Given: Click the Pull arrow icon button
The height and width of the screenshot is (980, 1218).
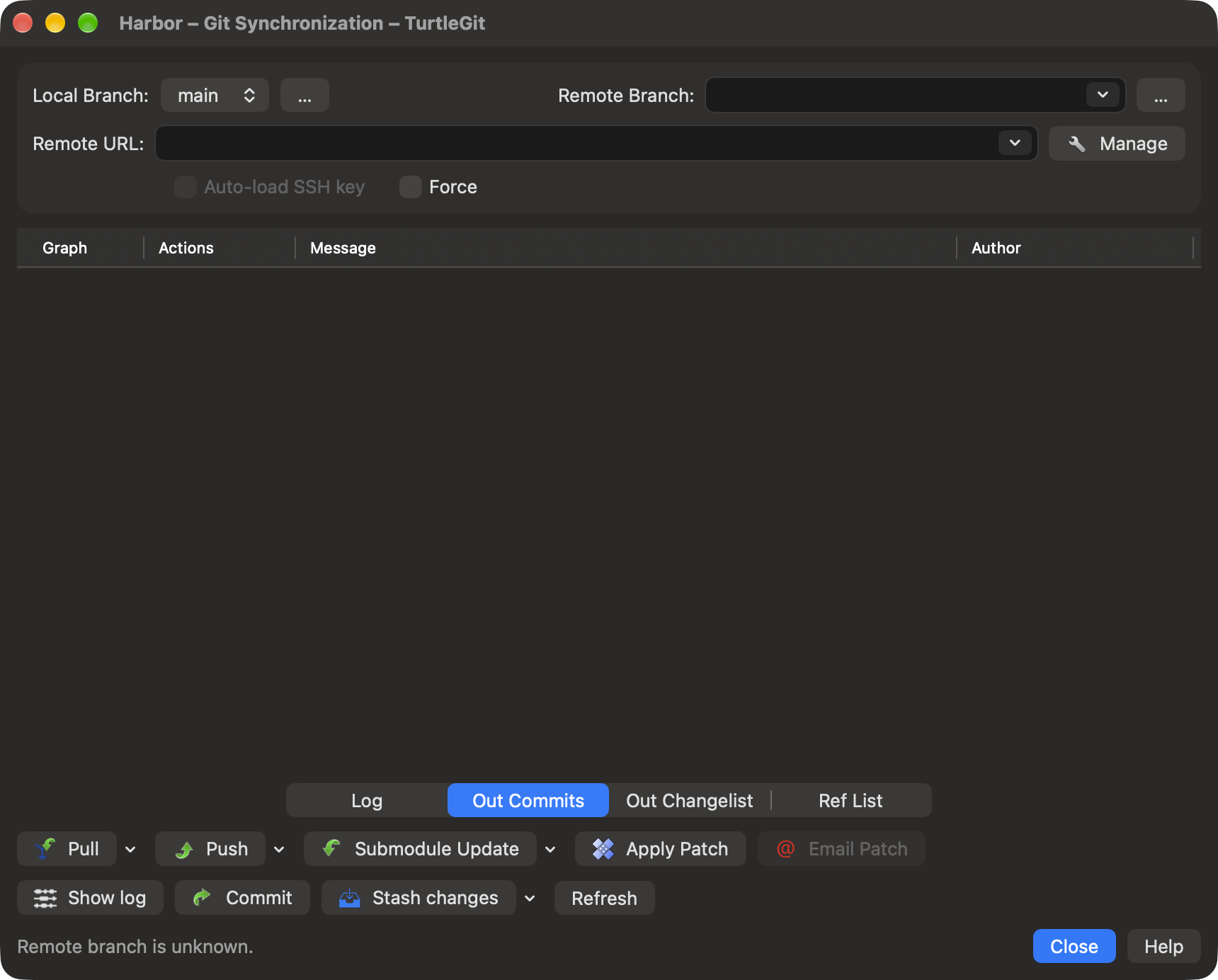Looking at the screenshot, I should 45,848.
